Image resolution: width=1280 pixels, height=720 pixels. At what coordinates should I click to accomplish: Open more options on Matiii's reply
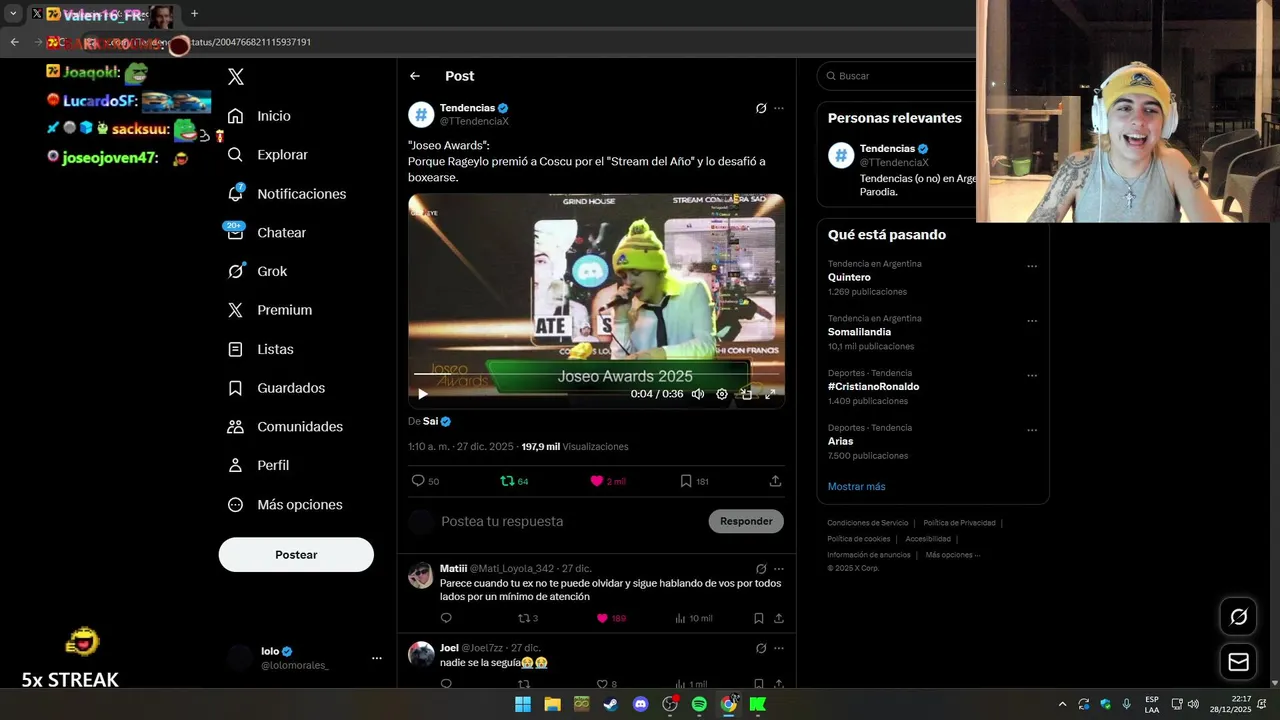click(x=779, y=569)
